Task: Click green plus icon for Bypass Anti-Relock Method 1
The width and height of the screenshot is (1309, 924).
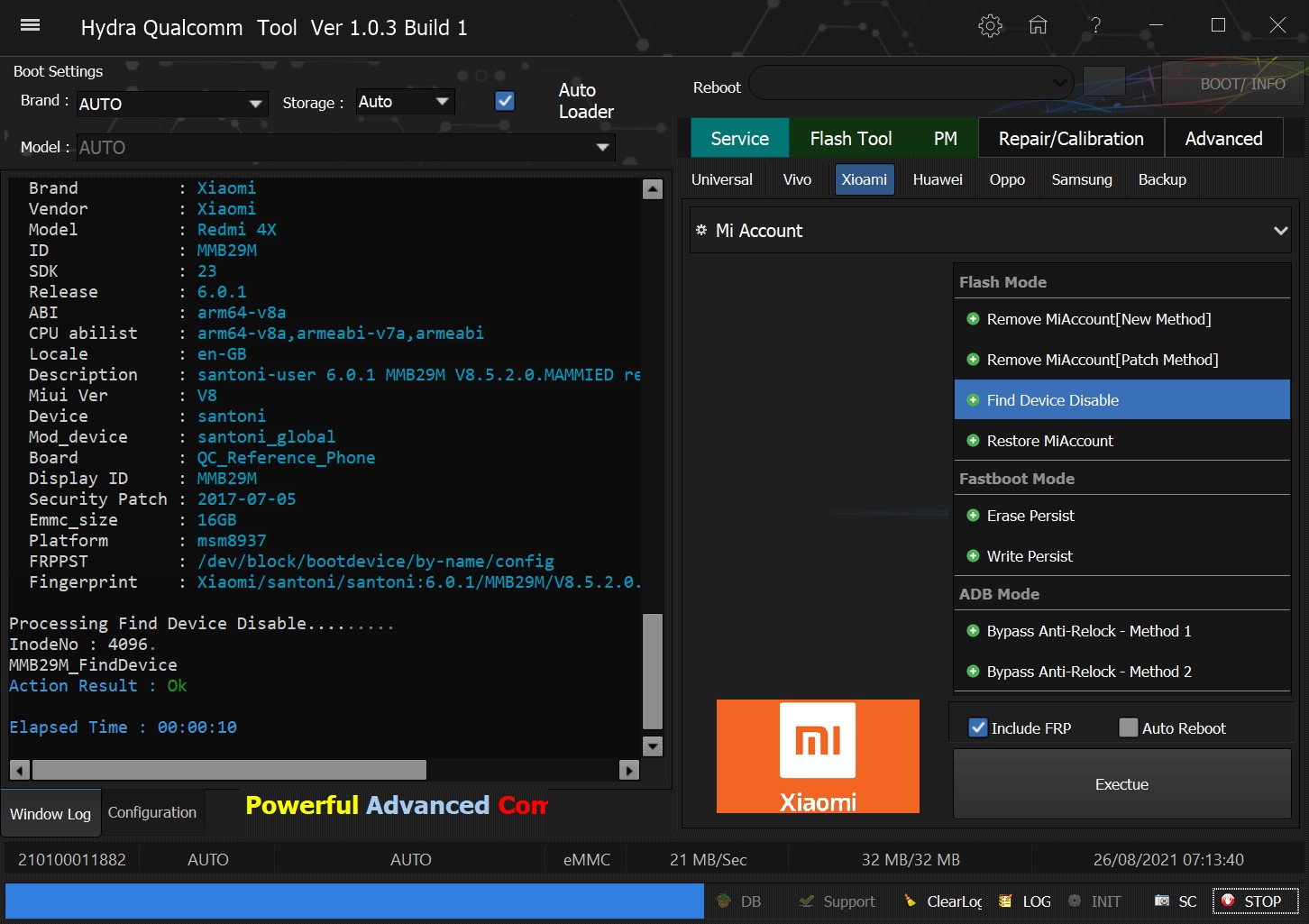Action: coord(973,631)
